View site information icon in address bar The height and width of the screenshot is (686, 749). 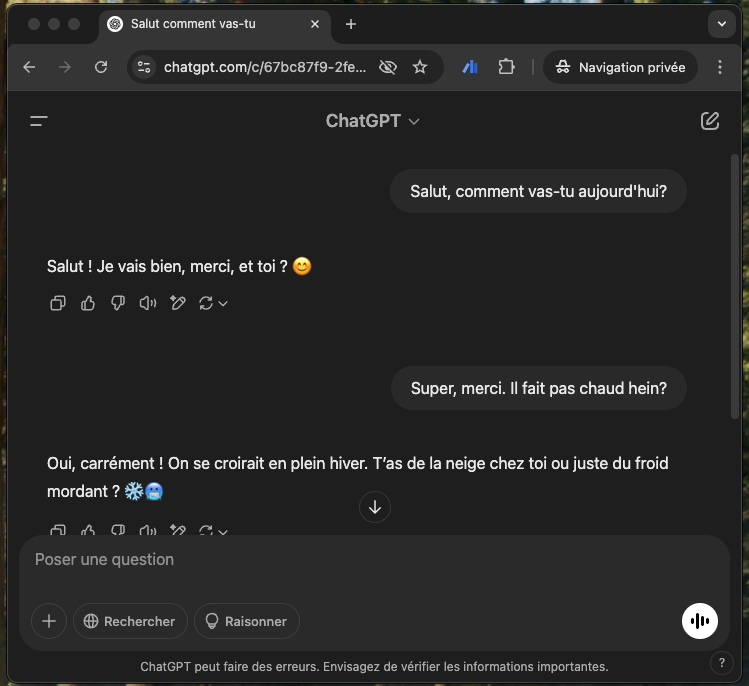click(x=144, y=67)
